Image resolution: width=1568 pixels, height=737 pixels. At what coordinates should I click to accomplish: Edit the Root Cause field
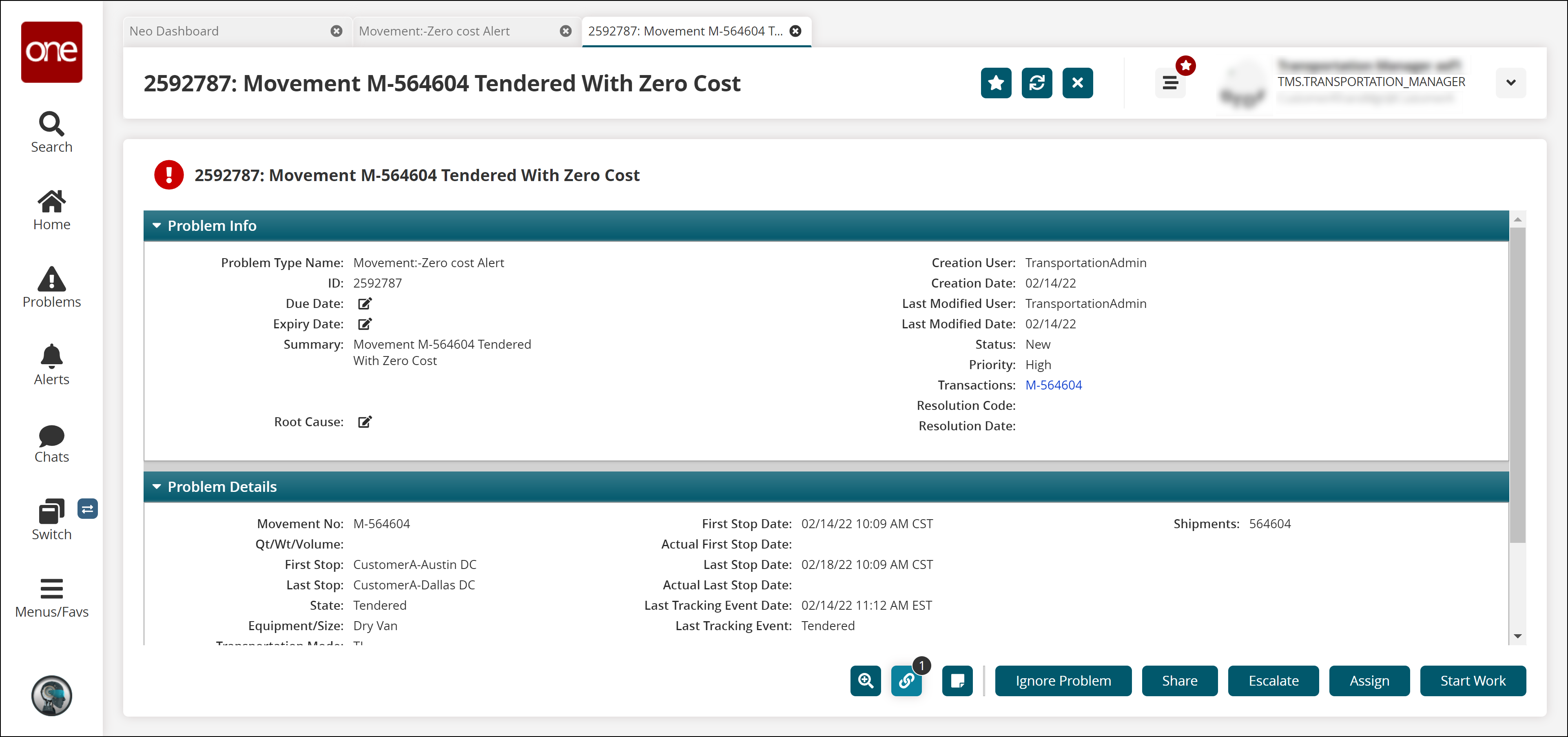pyautogui.click(x=364, y=422)
